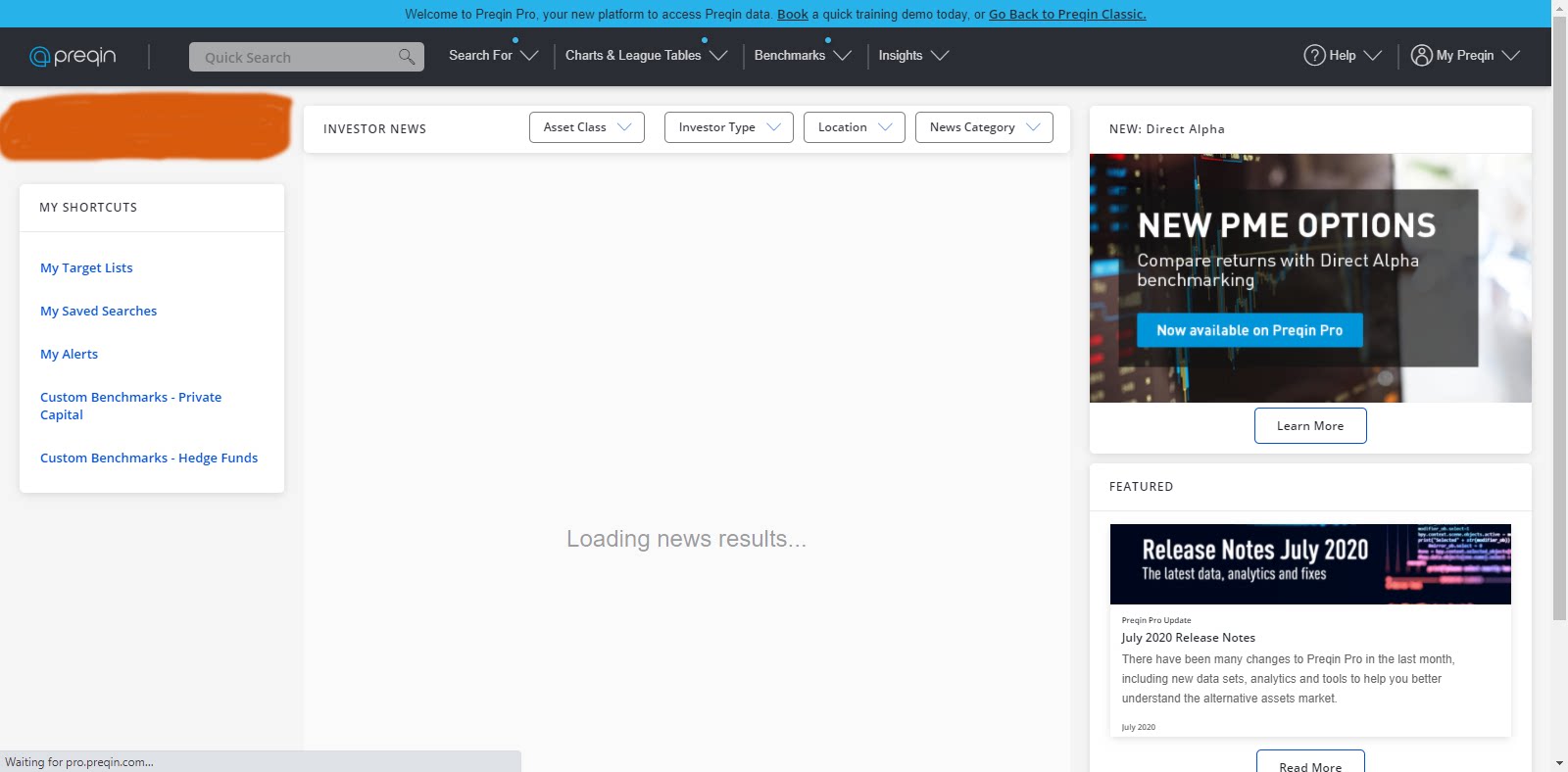Open the Release Notes July 2020 thumbnail
The width and height of the screenshot is (1568, 772).
click(1310, 564)
